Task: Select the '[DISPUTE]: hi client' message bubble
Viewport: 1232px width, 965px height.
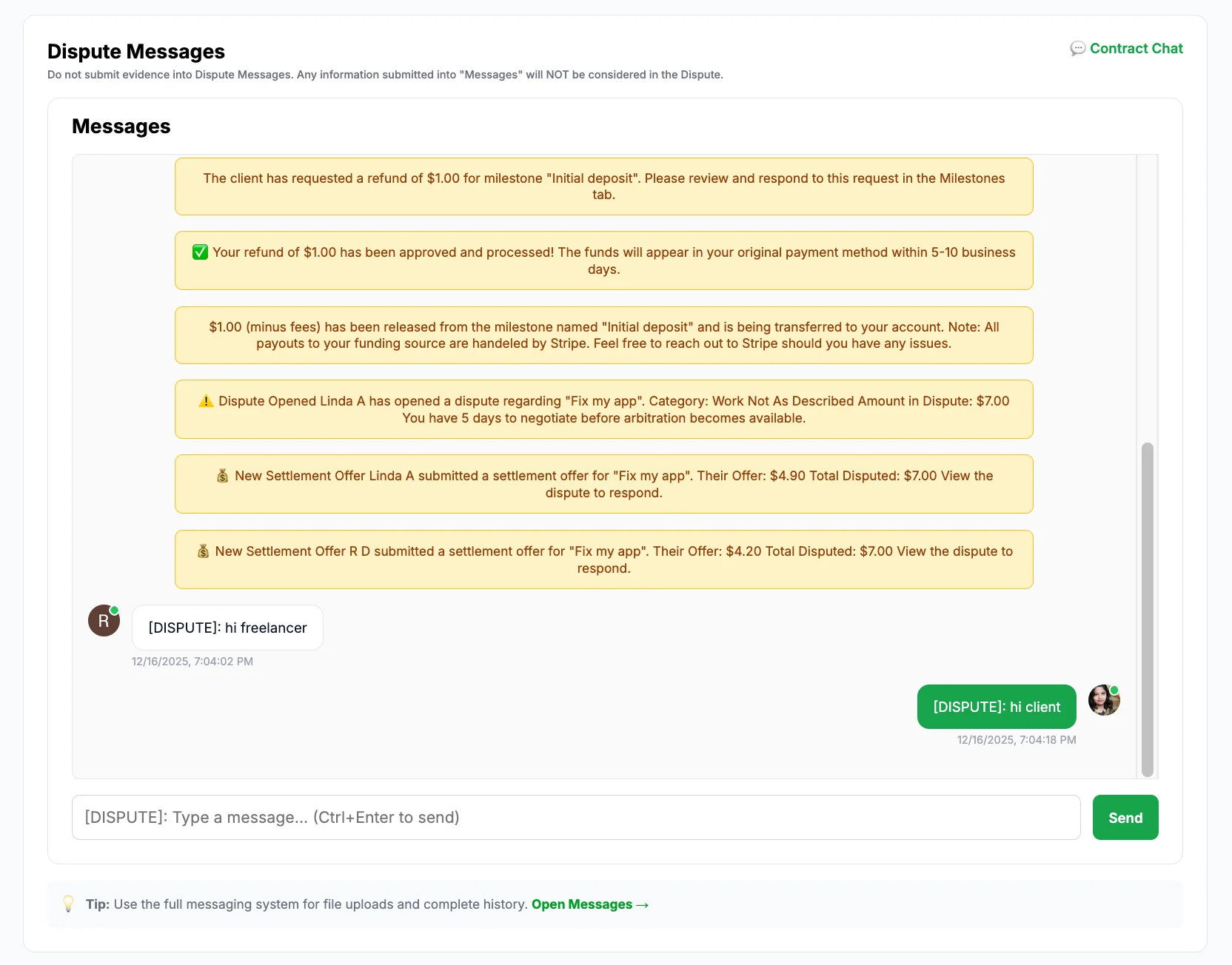Action: [x=996, y=707]
